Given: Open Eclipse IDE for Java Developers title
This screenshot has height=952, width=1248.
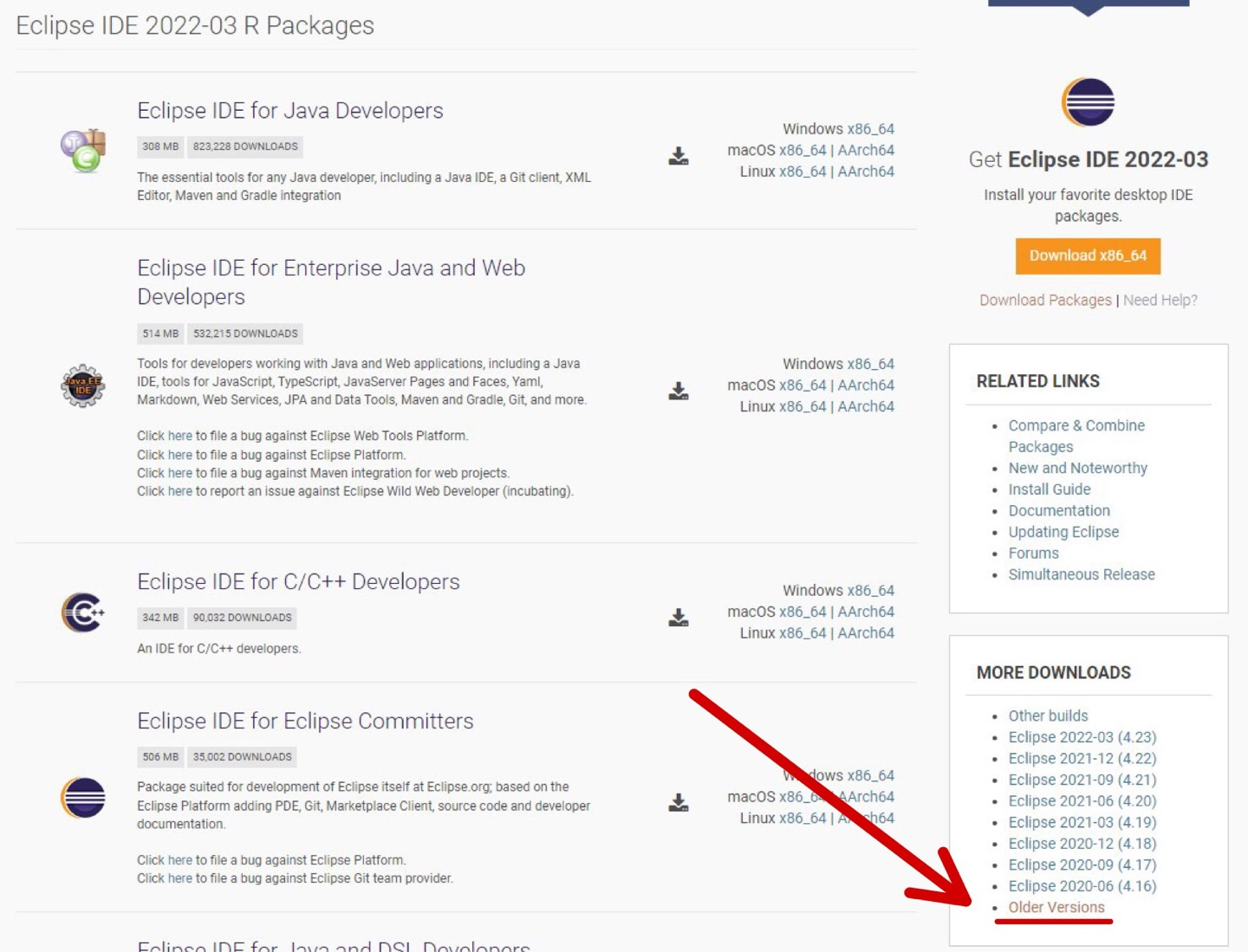Looking at the screenshot, I should pos(290,111).
